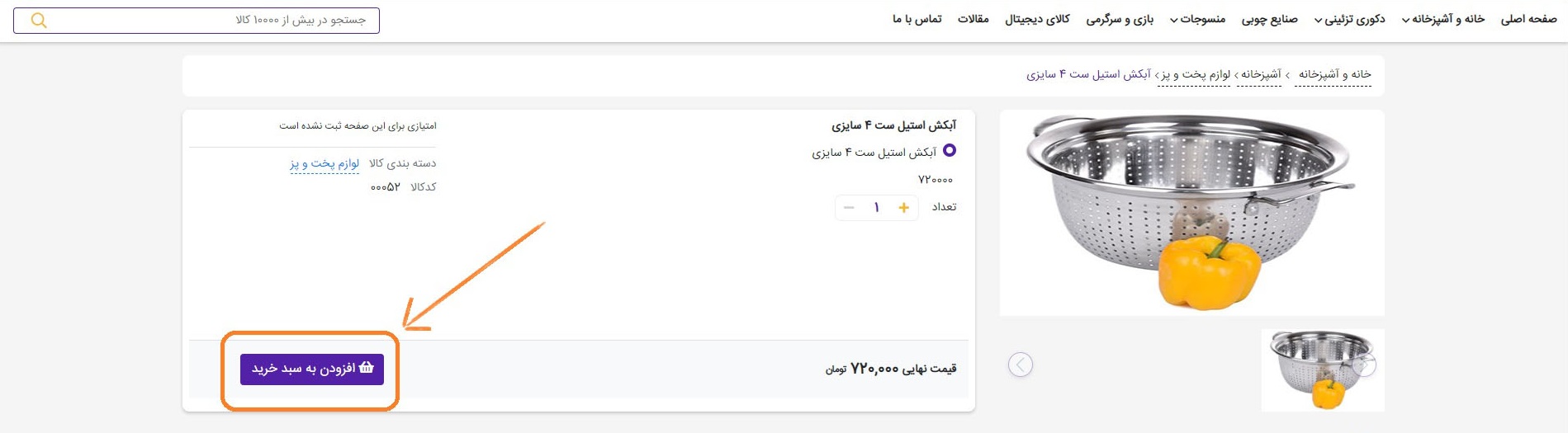Open کالای دیجیتال menu item

pos(1037,19)
